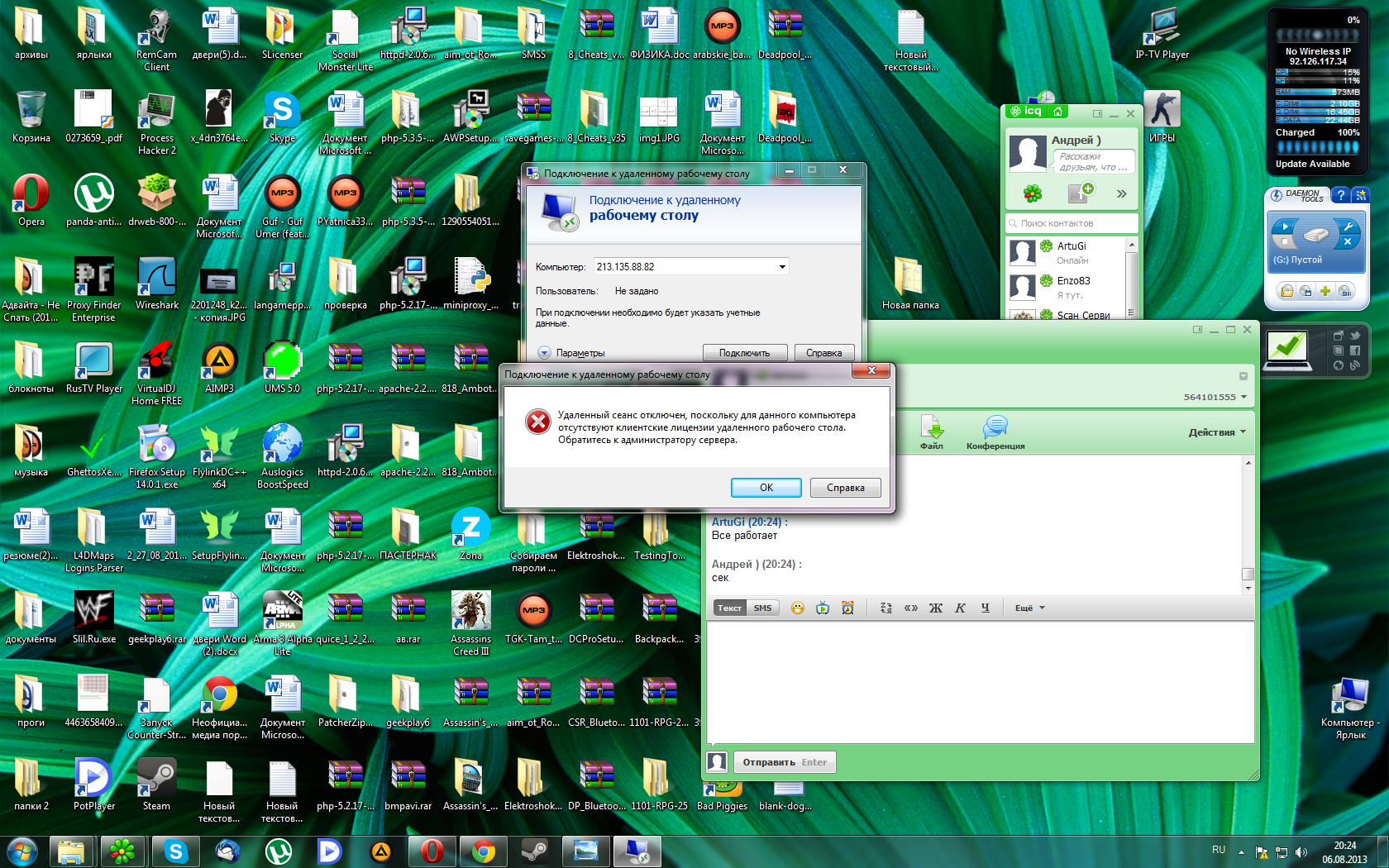1389x868 pixels.
Task: Switch to Текст tab in chat
Action: (729, 608)
